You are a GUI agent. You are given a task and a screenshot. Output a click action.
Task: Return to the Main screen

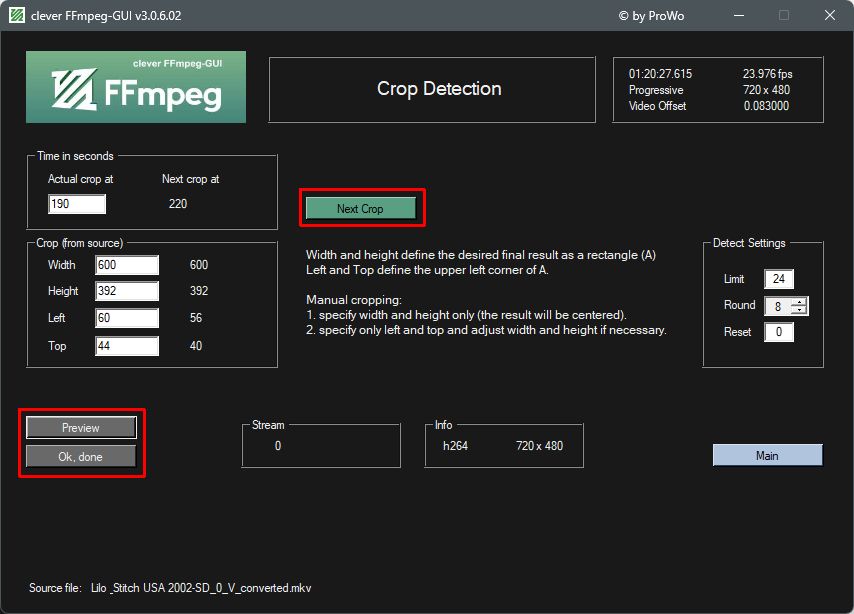tap(767, 455)
